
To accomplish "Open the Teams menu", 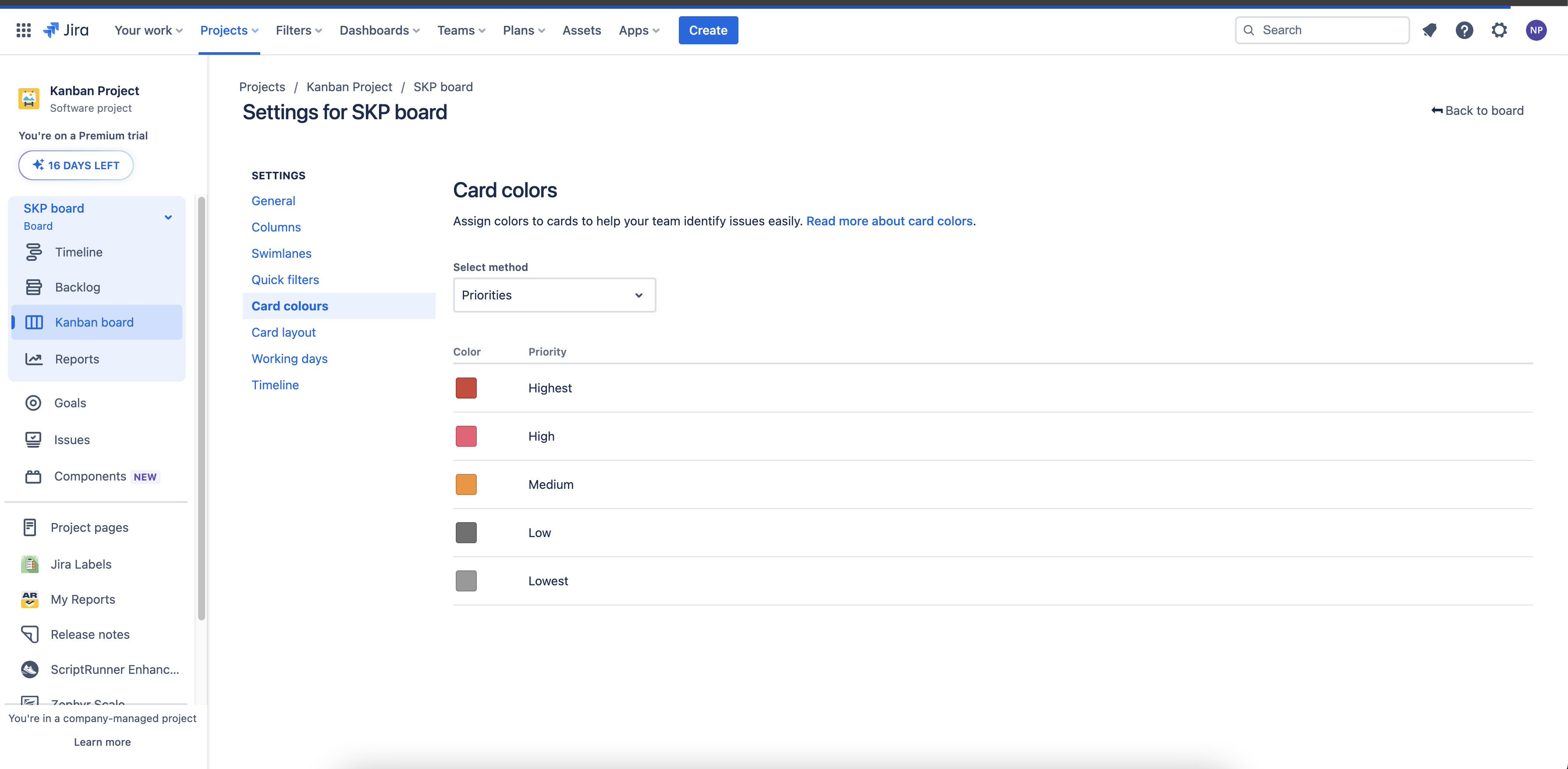I will click(460, 30).
